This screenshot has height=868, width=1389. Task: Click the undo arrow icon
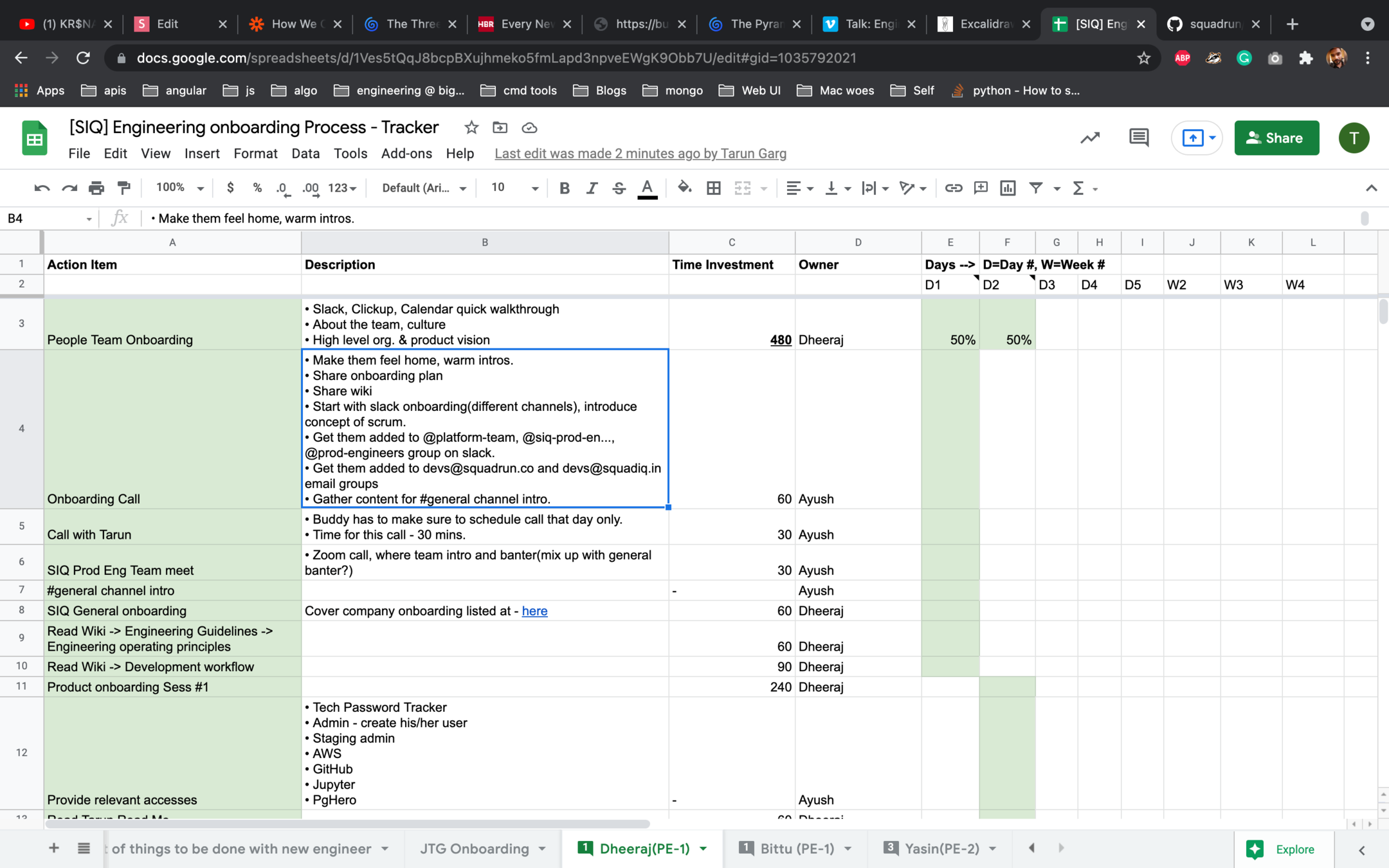click(x=42, y=188)
